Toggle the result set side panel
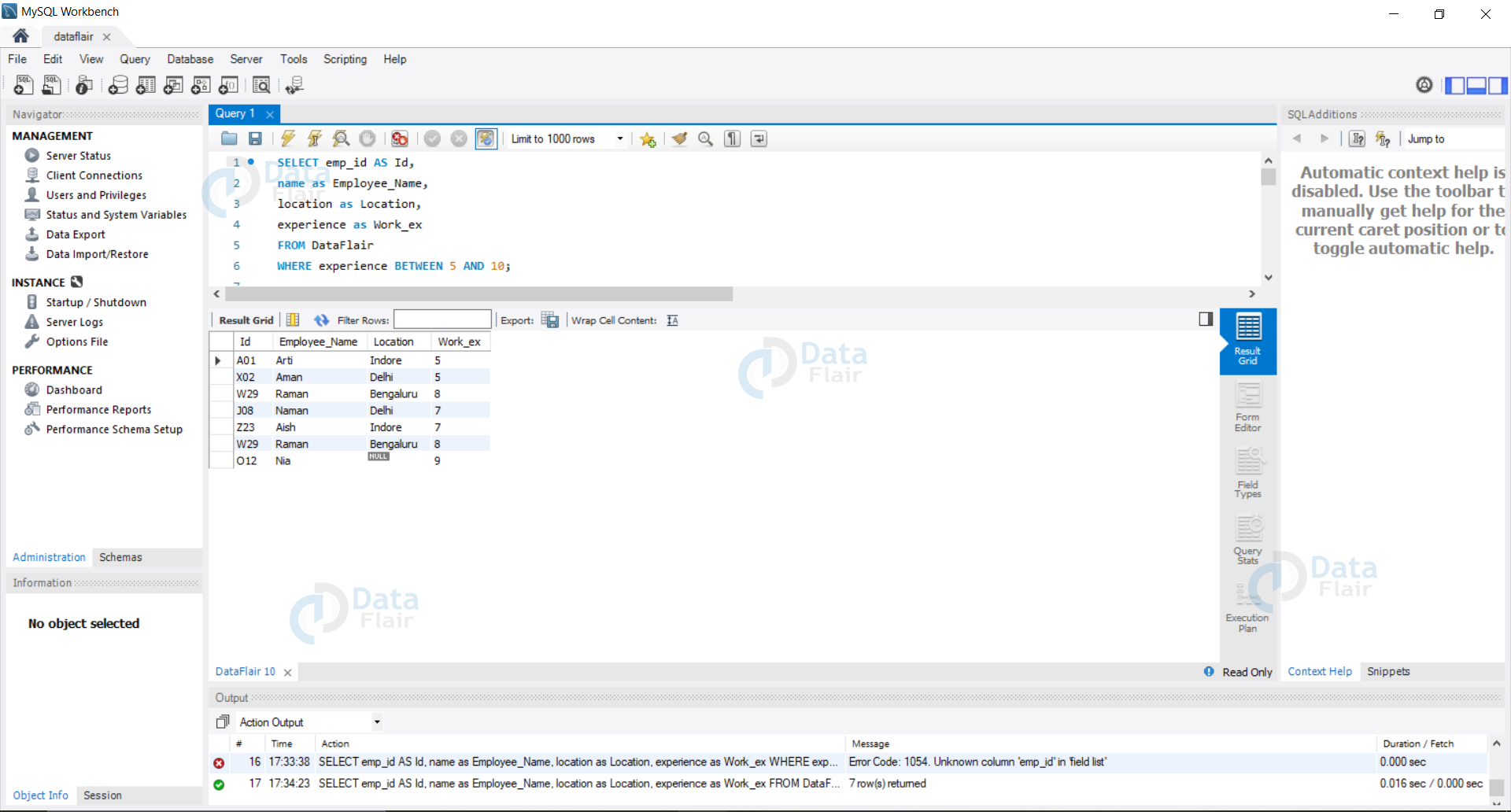1511x812 pixels. tap(1206, 319)
